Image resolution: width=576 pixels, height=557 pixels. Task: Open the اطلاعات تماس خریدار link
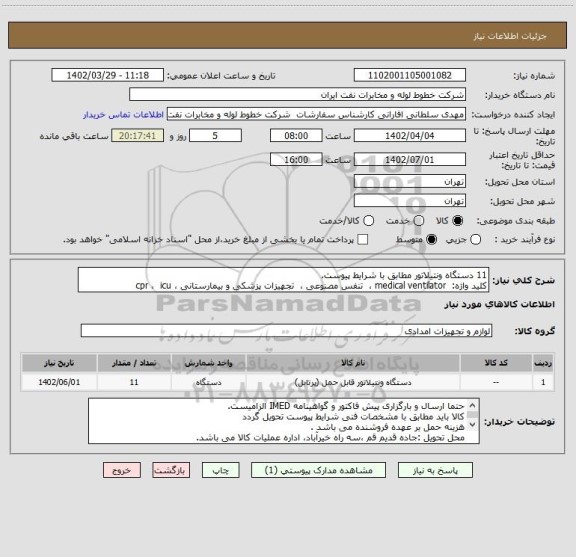(123, 115)
